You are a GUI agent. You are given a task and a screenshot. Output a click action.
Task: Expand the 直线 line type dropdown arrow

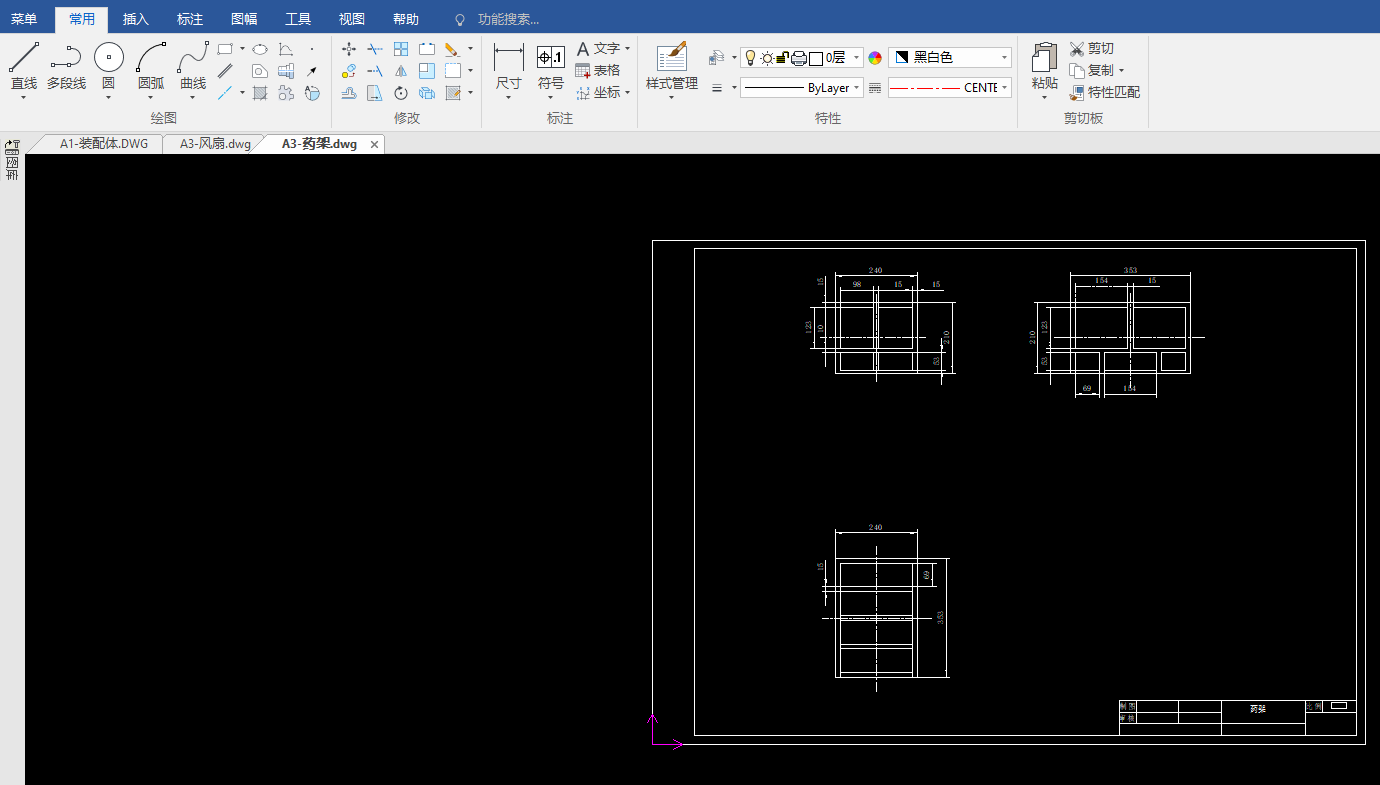(24, 98)
